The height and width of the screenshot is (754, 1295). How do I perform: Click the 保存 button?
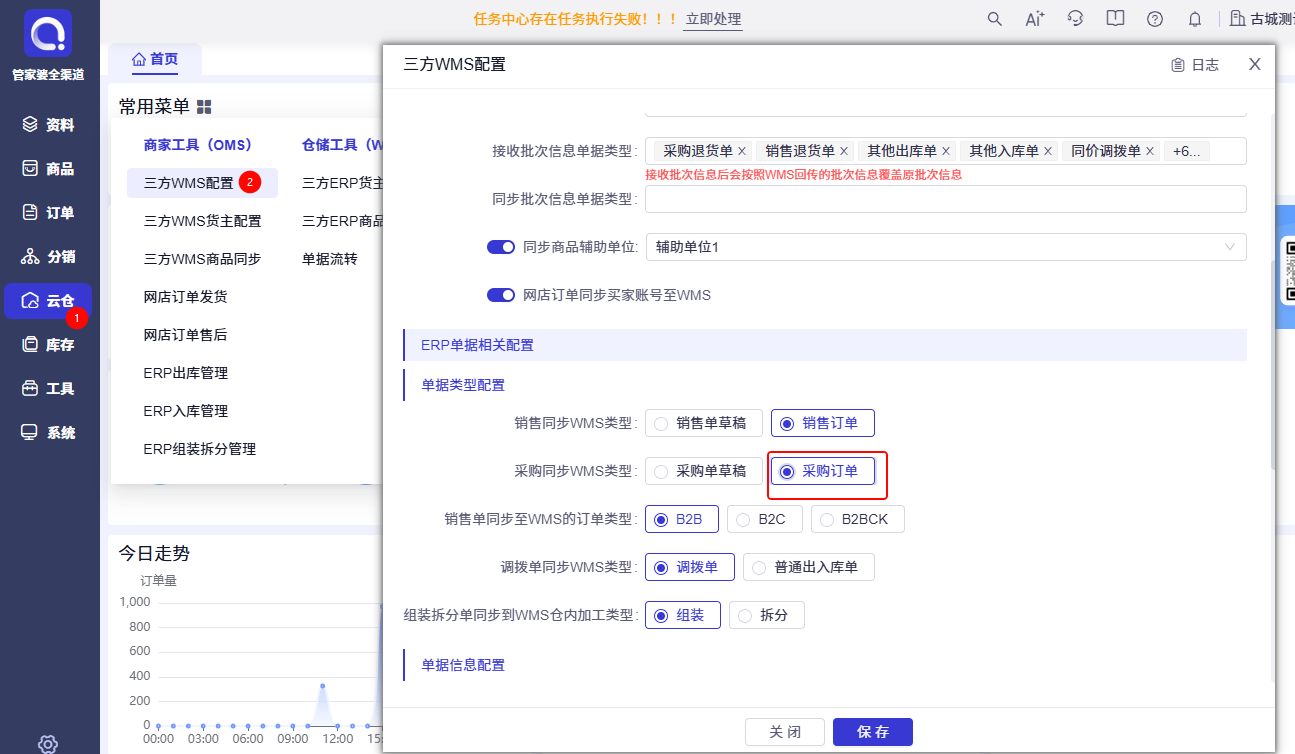click(x=873, y=732)
